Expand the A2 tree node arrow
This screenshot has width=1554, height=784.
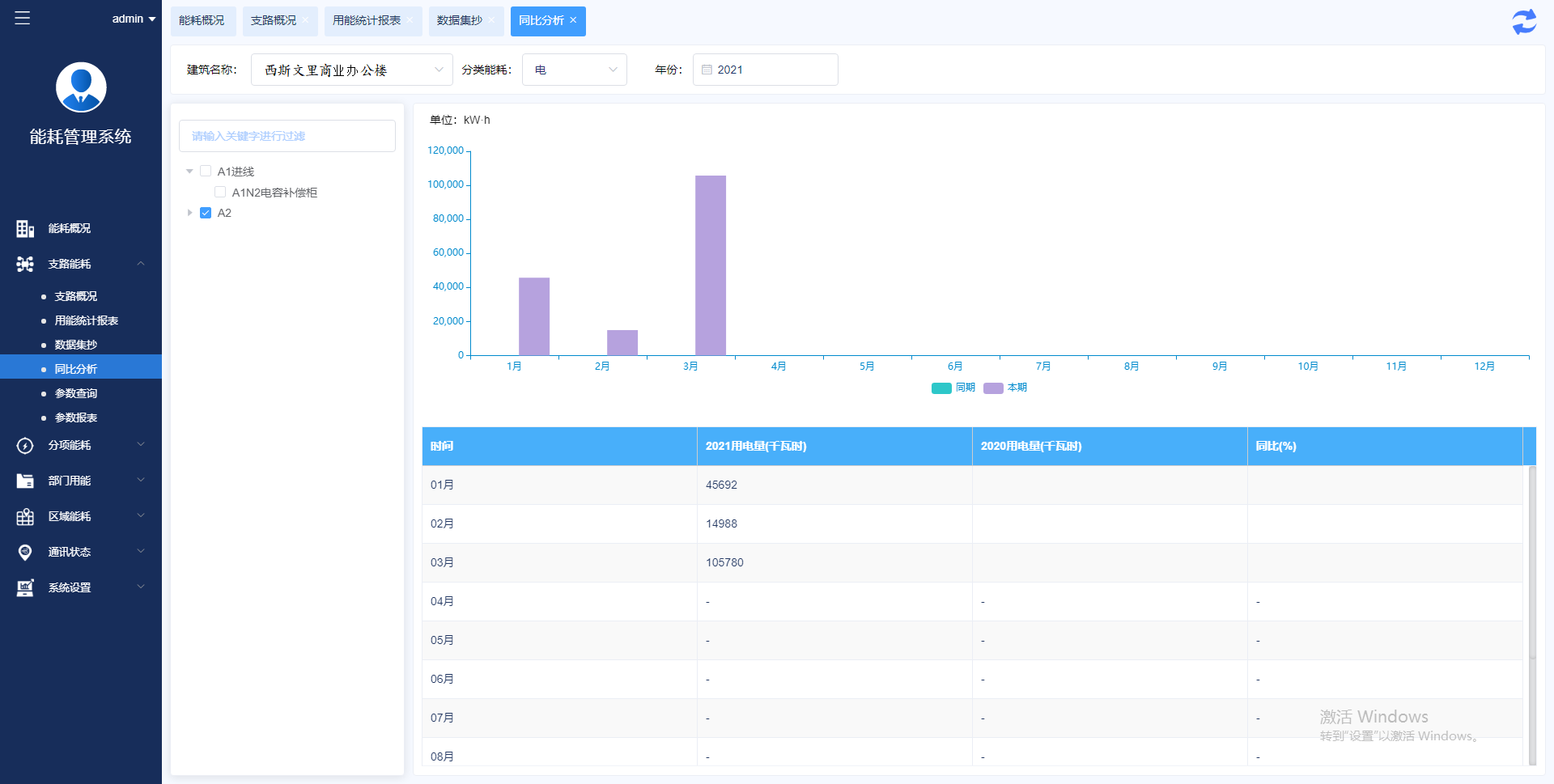[x=189, y=213]
